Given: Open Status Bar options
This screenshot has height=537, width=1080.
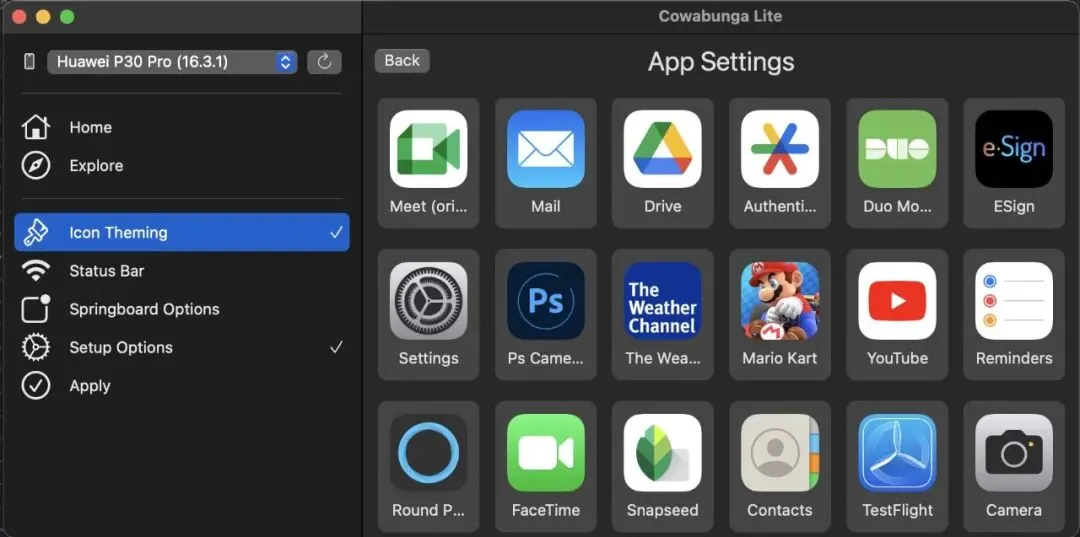Looking at the screenshot, I should [182, 271].
